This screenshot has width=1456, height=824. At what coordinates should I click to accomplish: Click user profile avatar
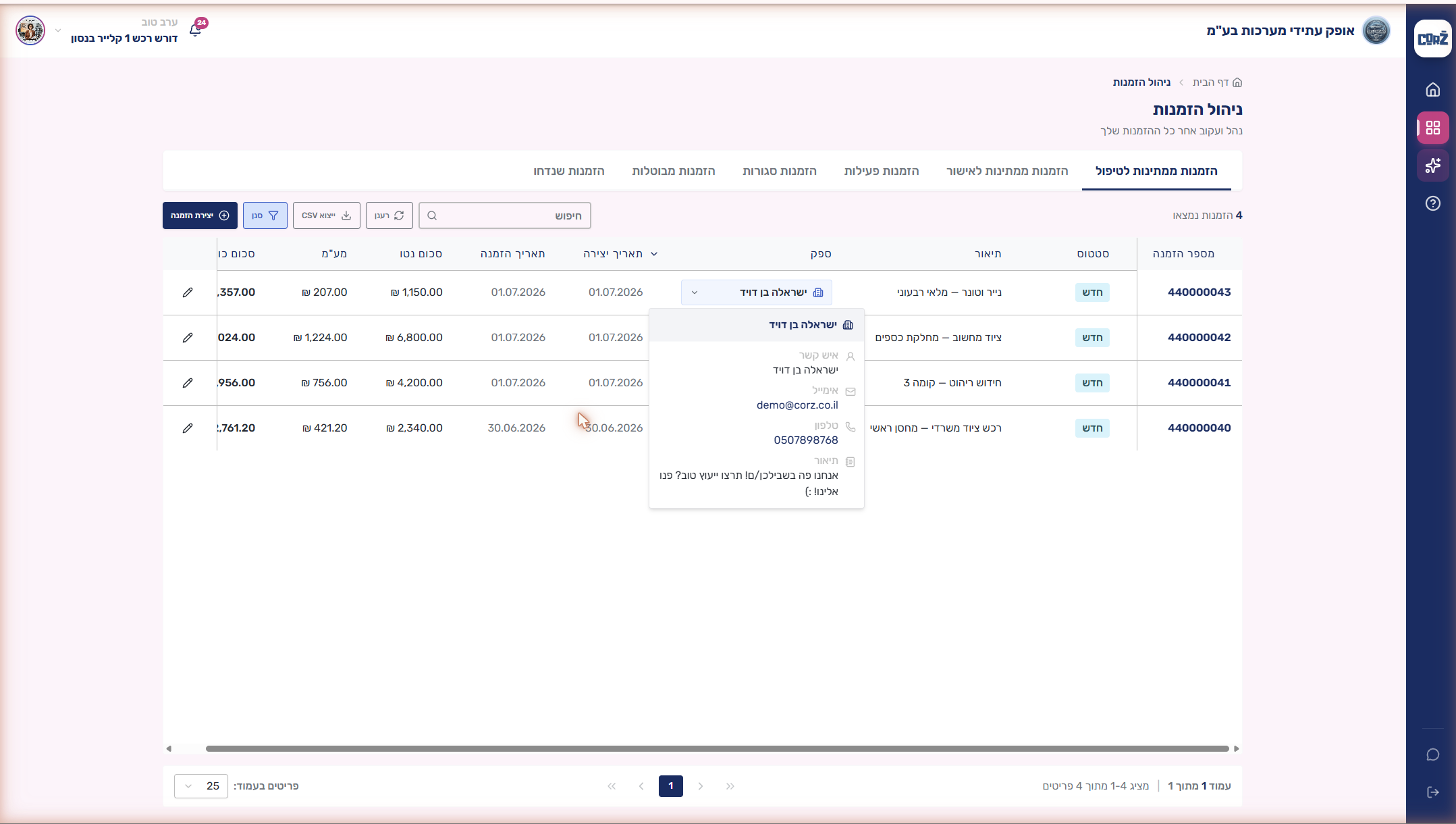(30, 30)
